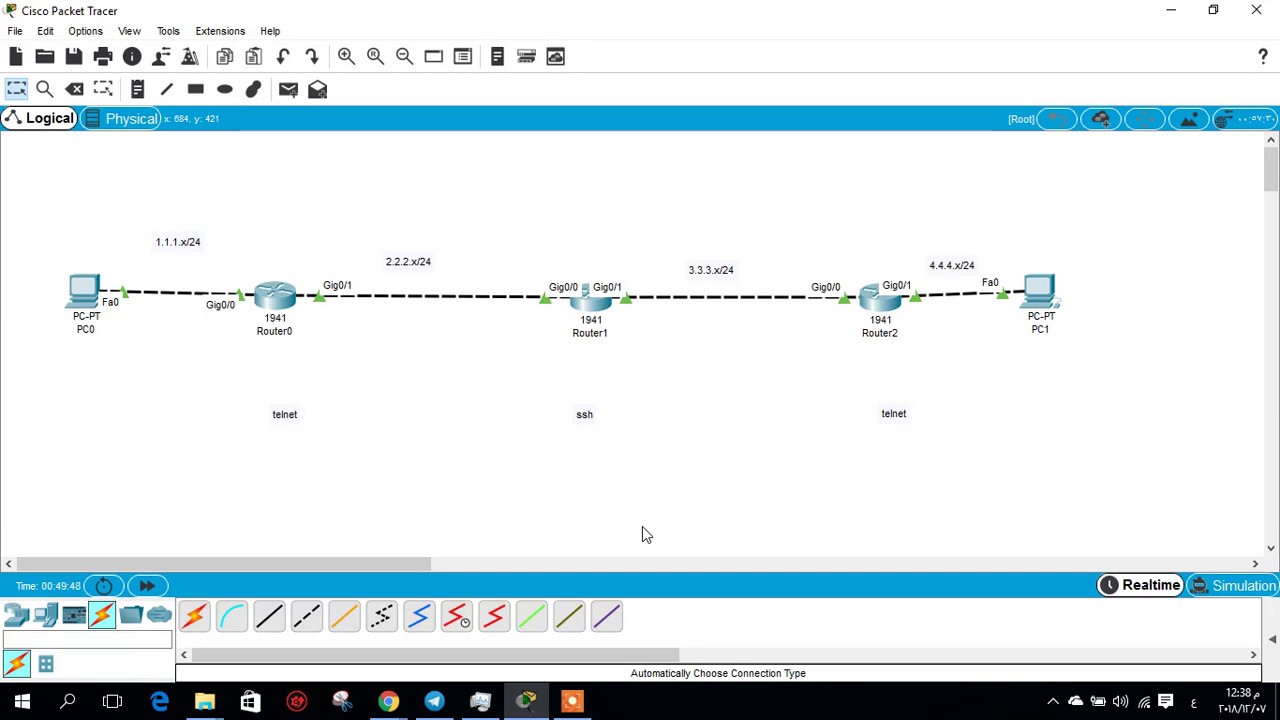Select the Inspect magnifier tool
Viewport: 1280px width, 720px height.
click(45, 90)
